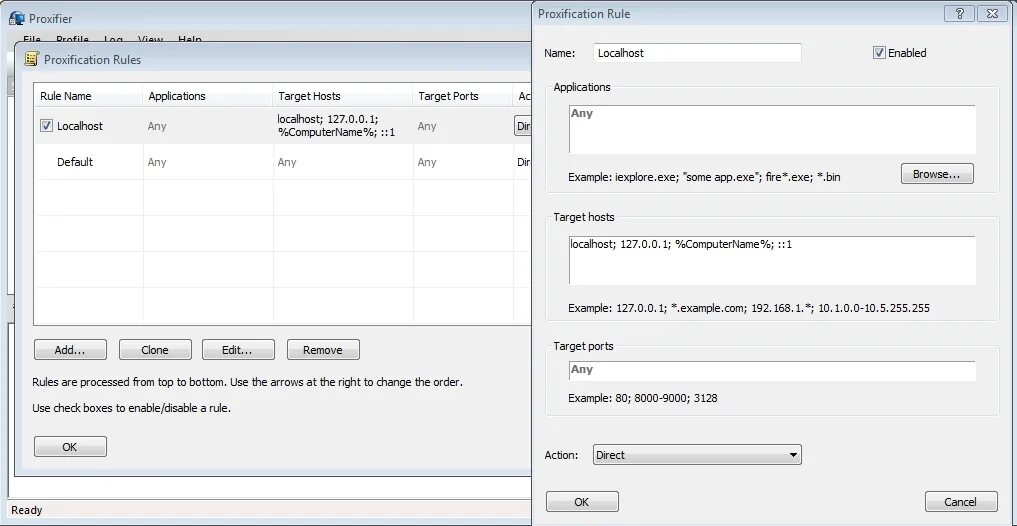The height and width of the screenshot is (526, 1017).
Task: Click the Target hosts text box
Action: (x=772, y=260)
